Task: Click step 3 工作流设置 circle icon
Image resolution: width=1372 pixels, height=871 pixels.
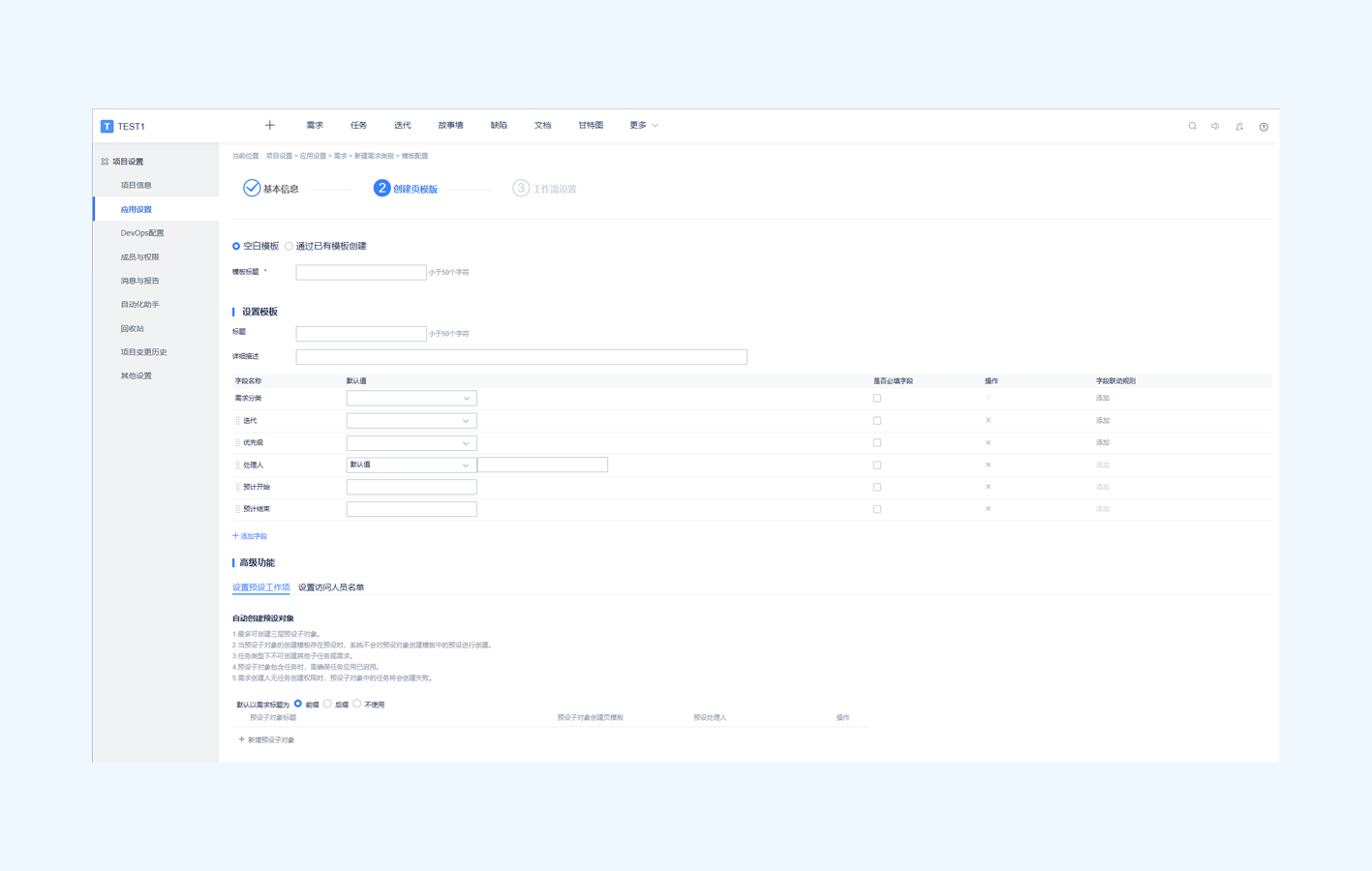Action: pos(521,188)
